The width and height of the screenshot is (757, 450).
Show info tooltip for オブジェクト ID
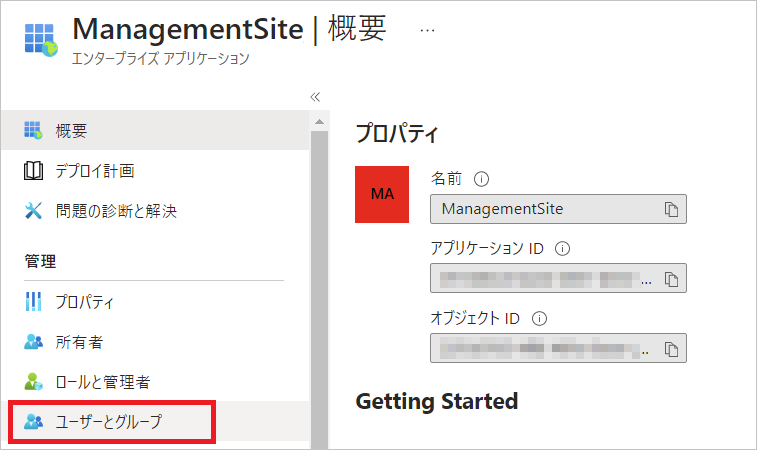pos(539,319)
